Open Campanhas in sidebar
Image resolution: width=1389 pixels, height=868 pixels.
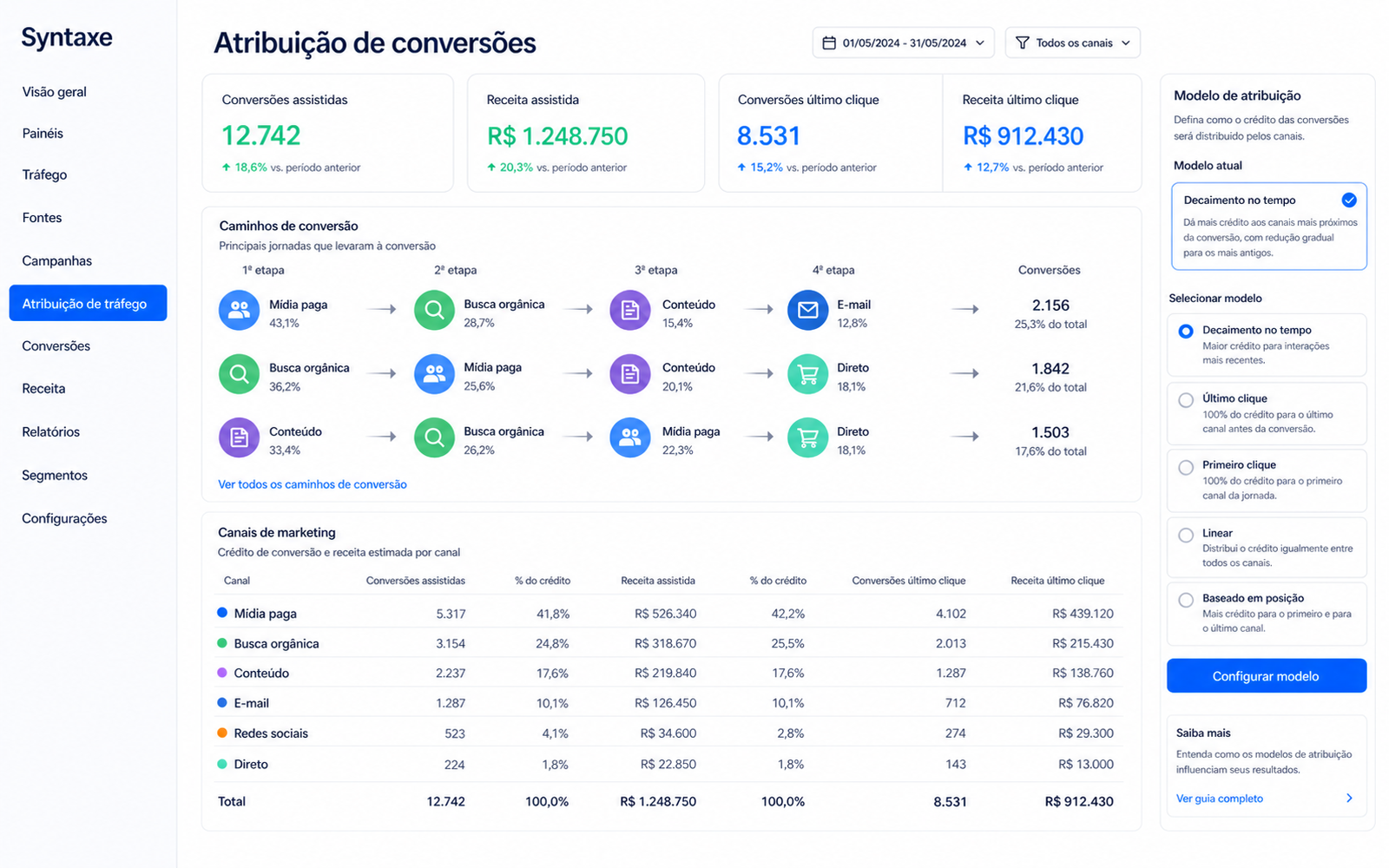coord(56,260)
